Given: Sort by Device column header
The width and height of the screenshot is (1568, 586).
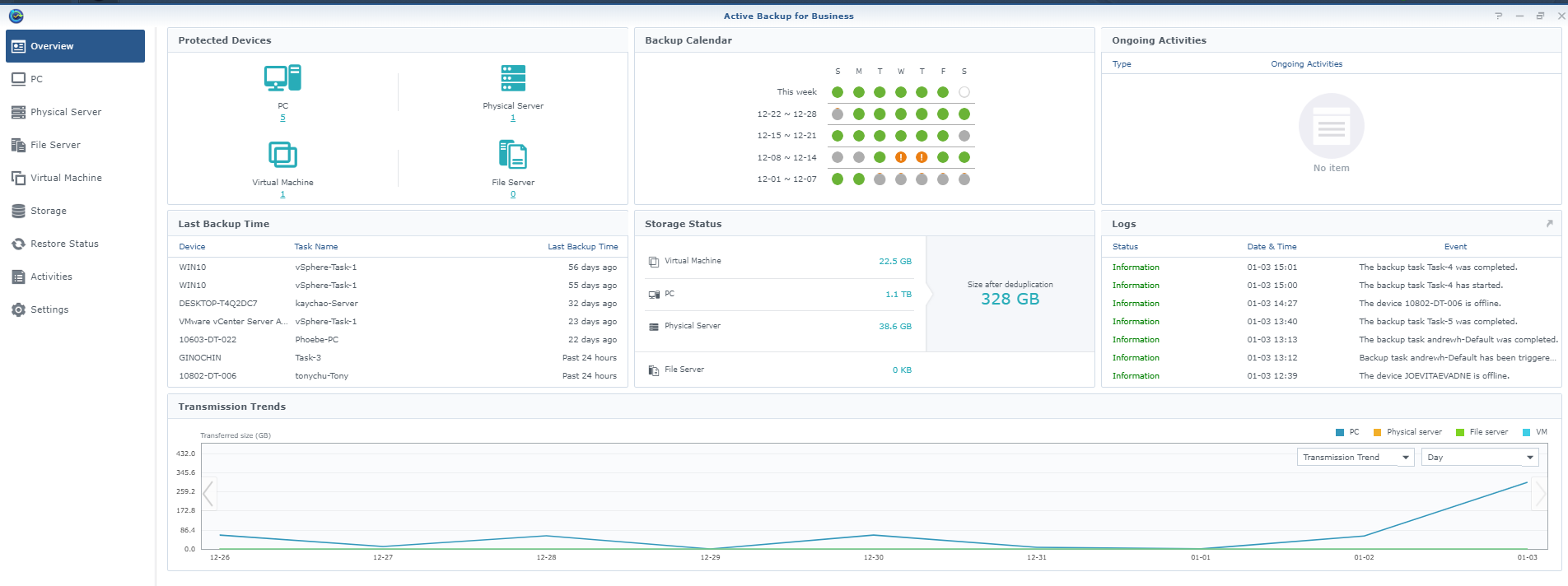Looking at the screenshot, I should (x=192, y=247).
